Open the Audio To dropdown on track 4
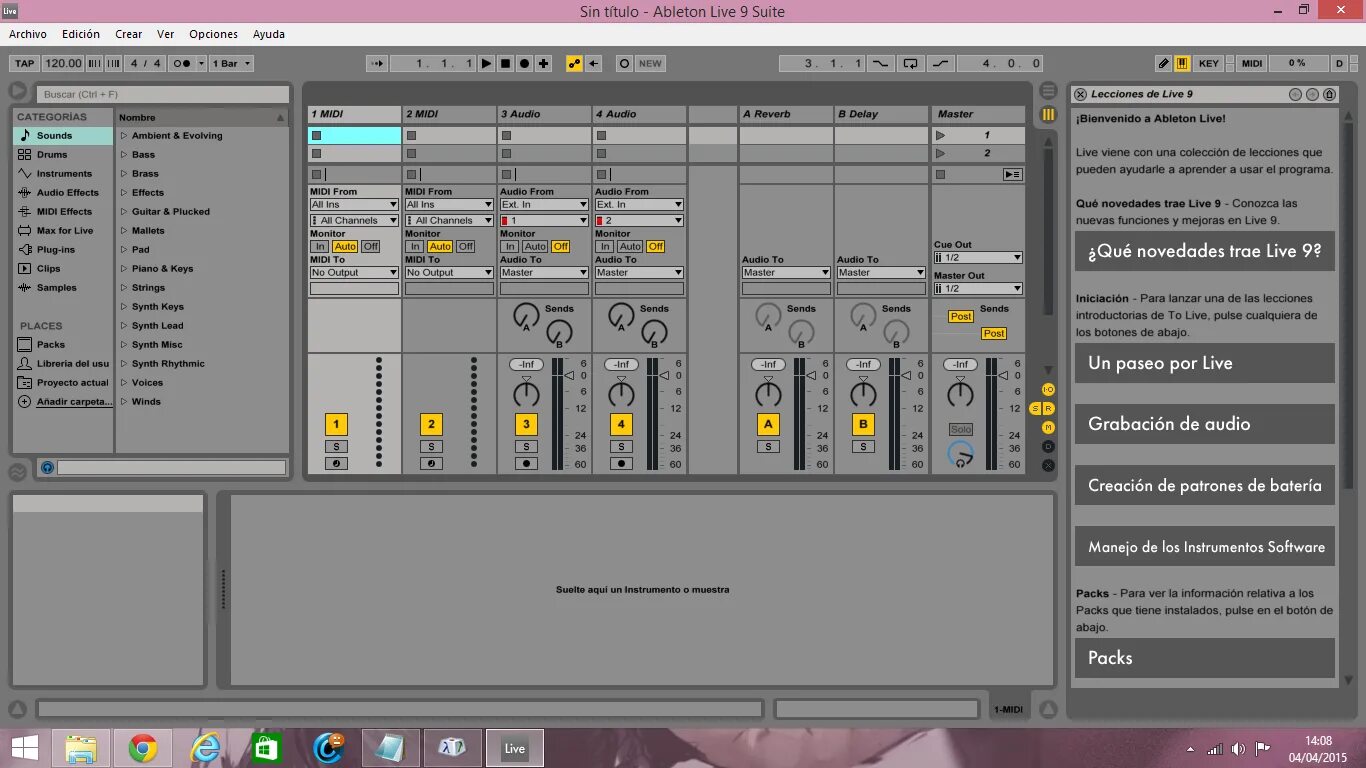The width and height of the screenshot is (1366, 768). [638, 271]
